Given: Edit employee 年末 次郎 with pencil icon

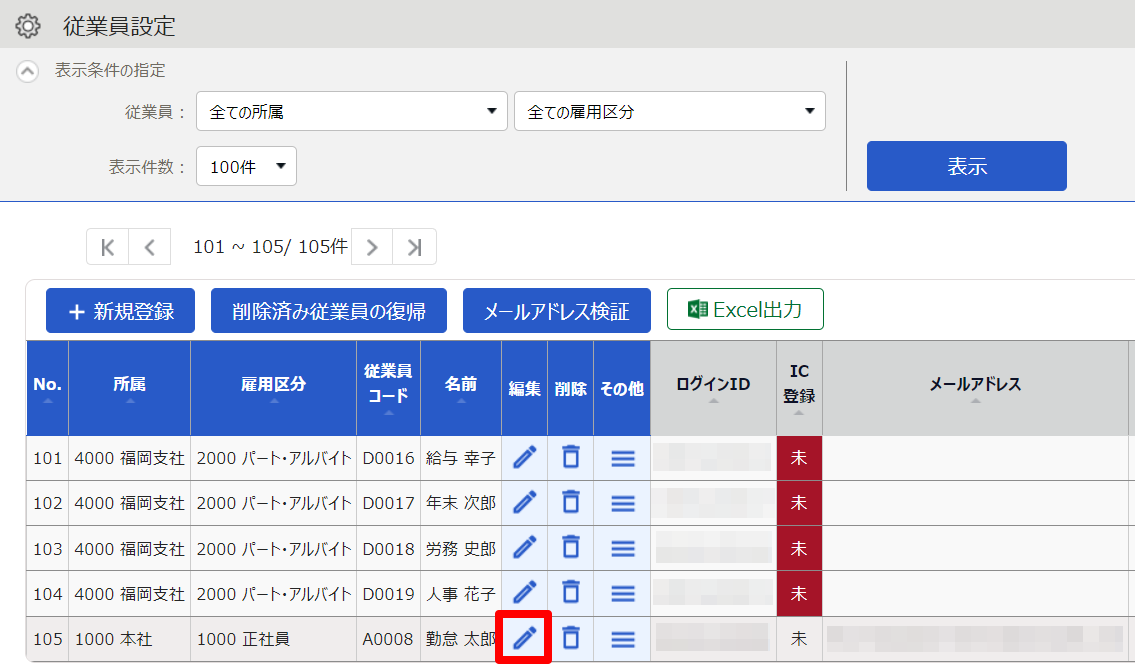Looking at the screenshot, I should pos(525,502).
